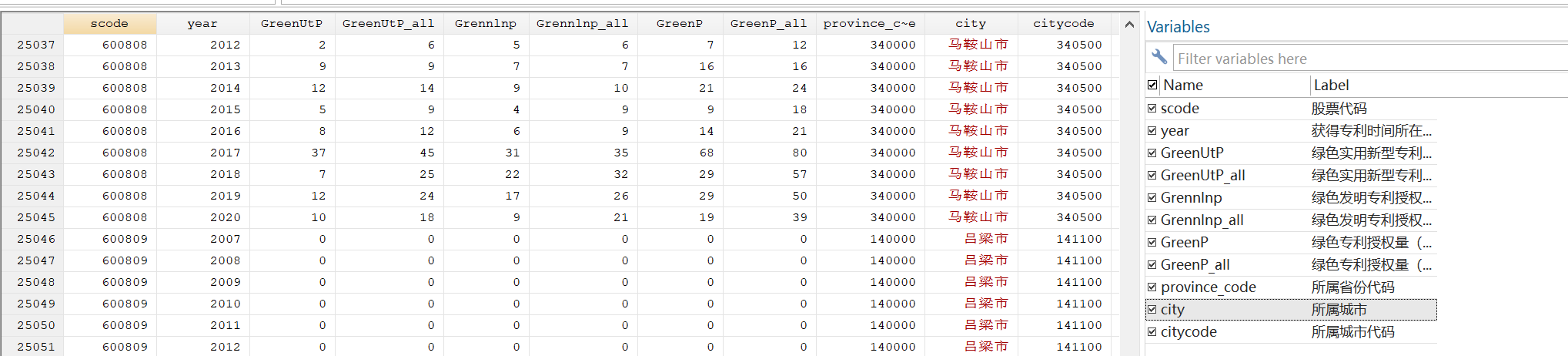
Task: Click the Variables panel title
Action: (x=1178, y=27)
